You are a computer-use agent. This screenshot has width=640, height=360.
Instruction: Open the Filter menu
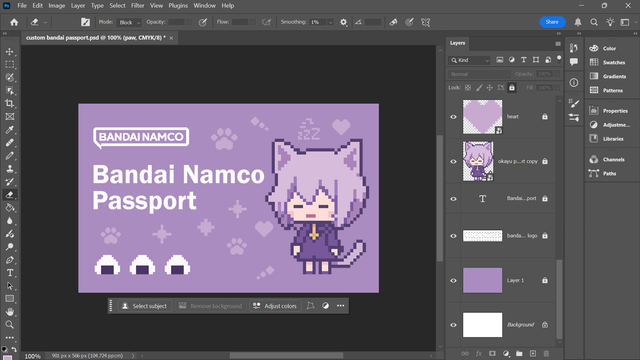pos(138,6)
